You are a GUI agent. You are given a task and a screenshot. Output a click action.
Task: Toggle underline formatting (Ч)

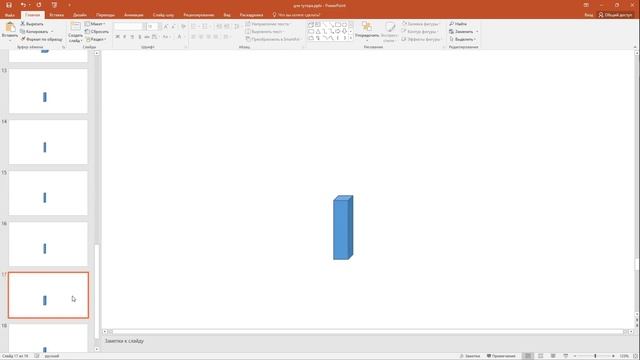click(132, 37)
